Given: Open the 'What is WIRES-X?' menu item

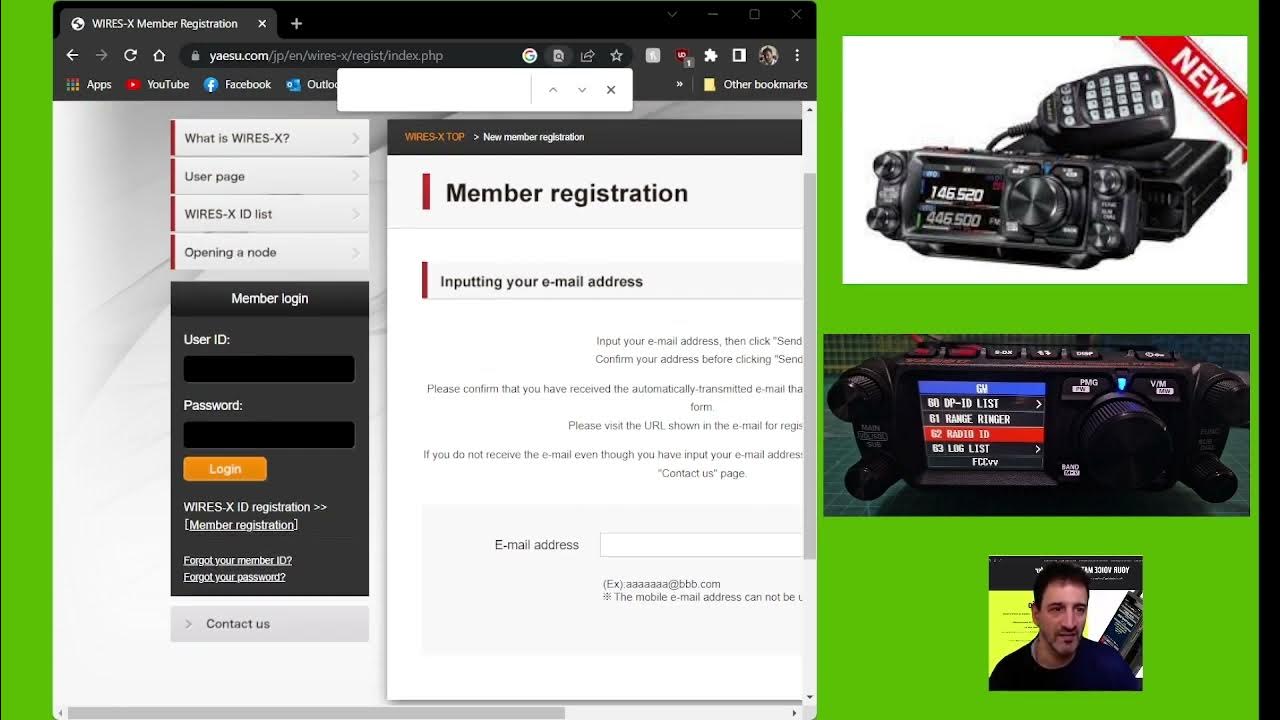Looking at the screenshot, I should coord(270,138).
